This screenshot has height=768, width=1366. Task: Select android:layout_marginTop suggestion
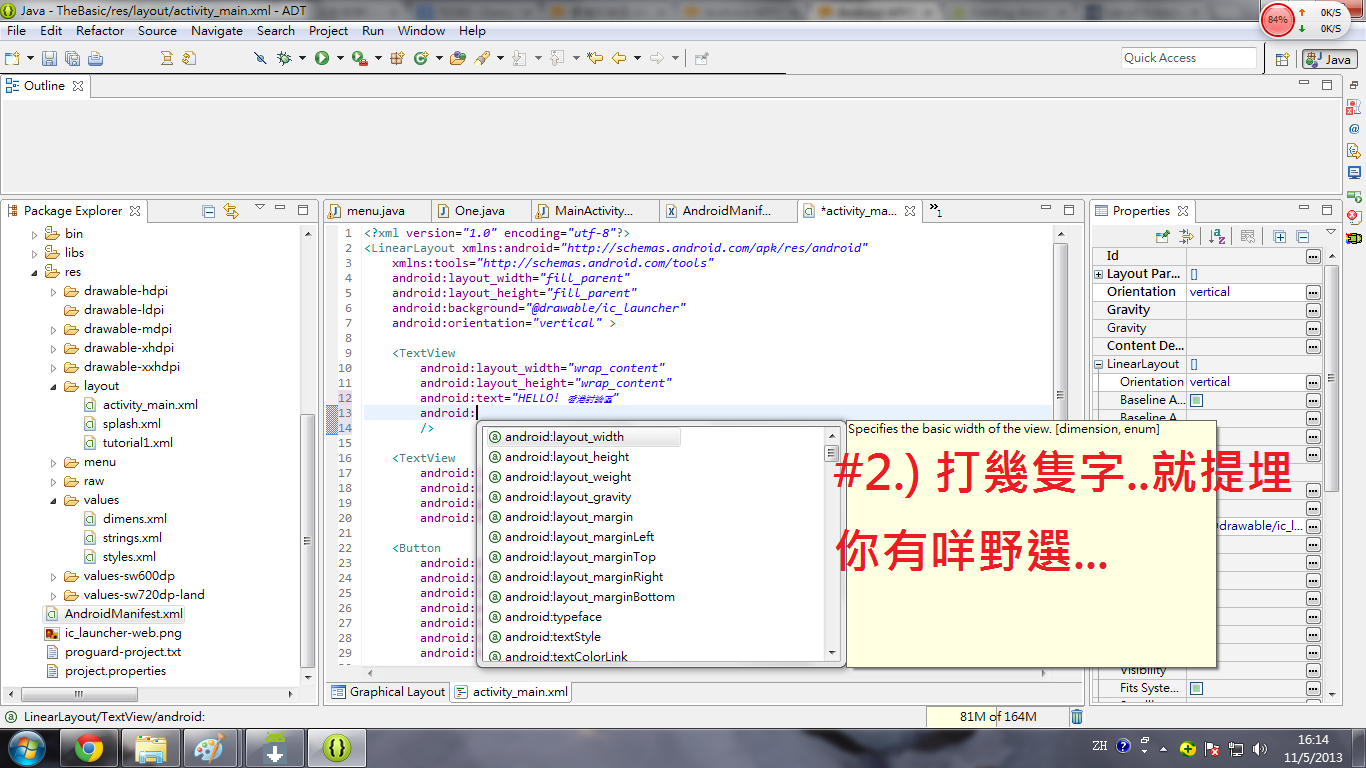coord(580,557)
